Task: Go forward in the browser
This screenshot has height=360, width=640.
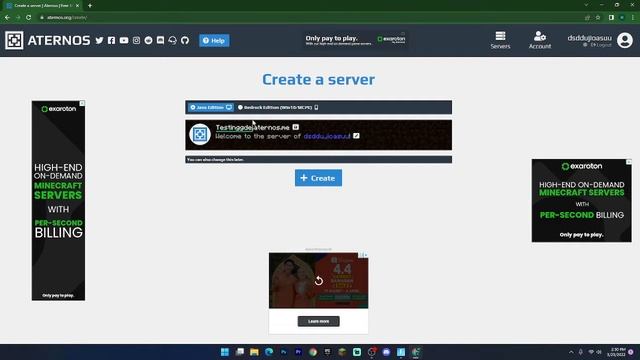Action: (18, 18)
